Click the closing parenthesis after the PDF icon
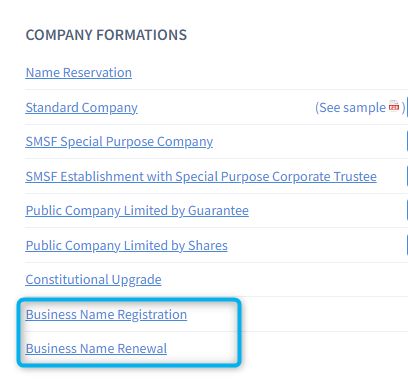Image resolution: width=408 pixels, height=392 pixels. (x=403, y=108)
